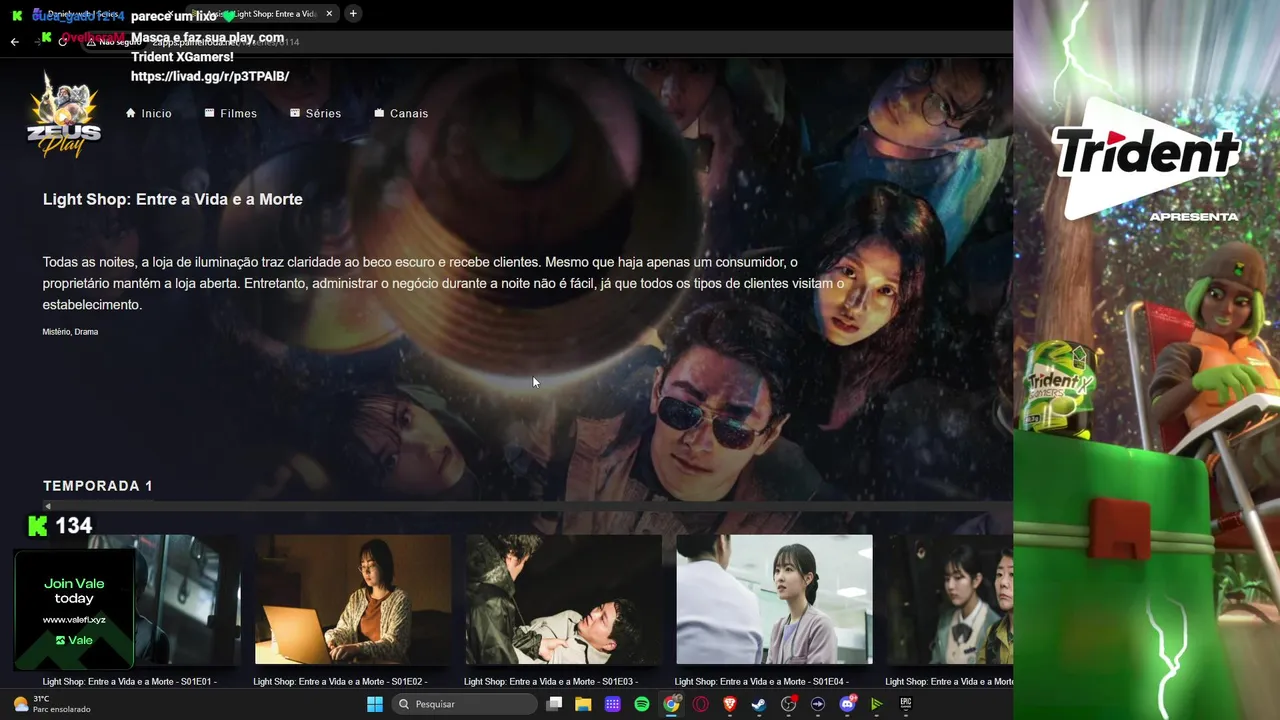Image resolution: width=1280 pixels, height=720 pixels.
Task: Open the Séries section
Action: point(316,114)
